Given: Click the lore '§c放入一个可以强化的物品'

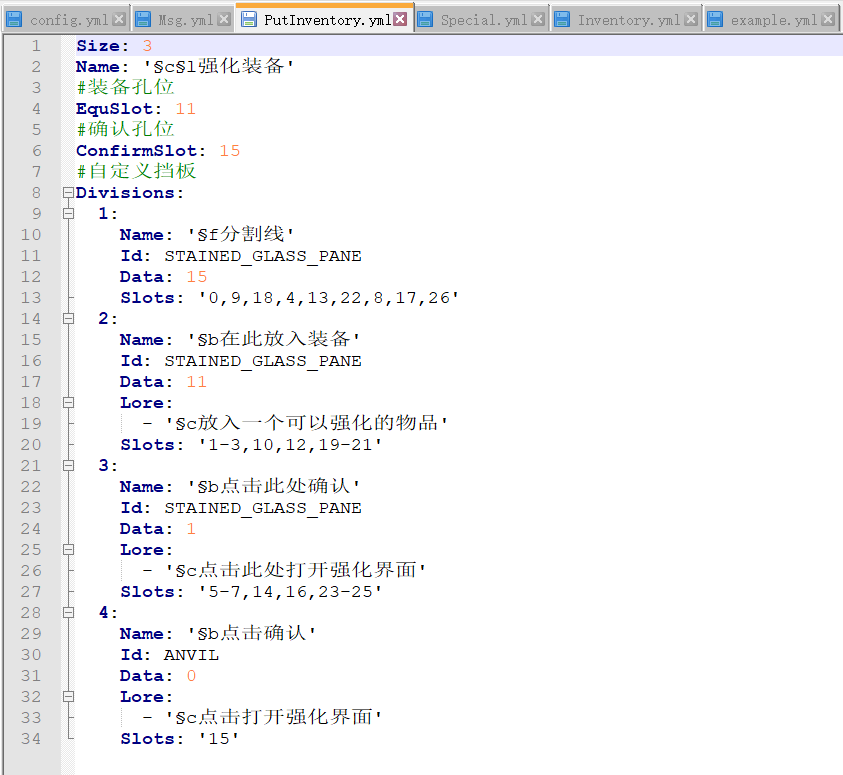Looking at the screenshot, I should coord(306,423).
